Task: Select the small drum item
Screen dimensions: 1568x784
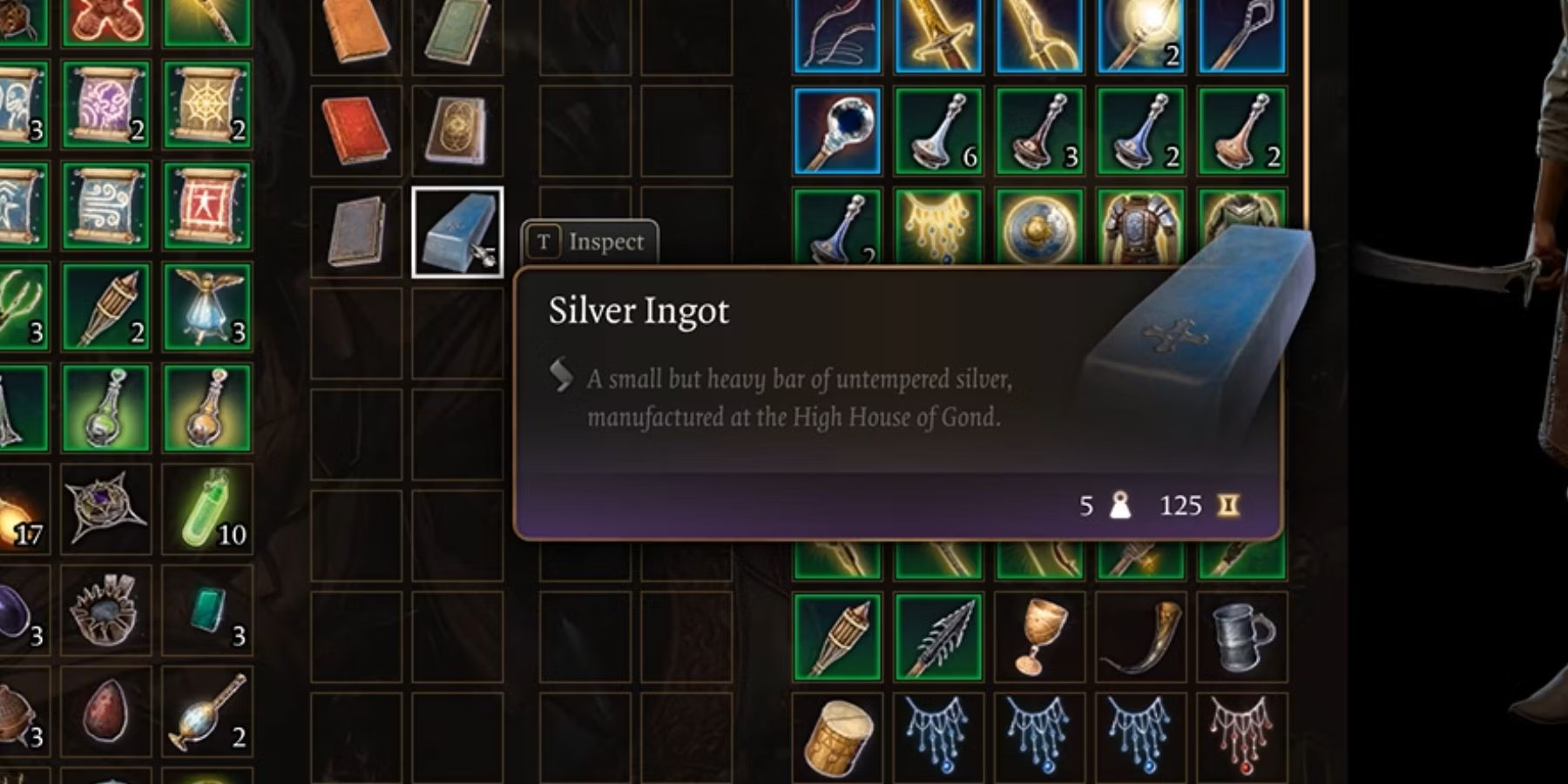Action: pyautogui.click(x=837, y=737)
